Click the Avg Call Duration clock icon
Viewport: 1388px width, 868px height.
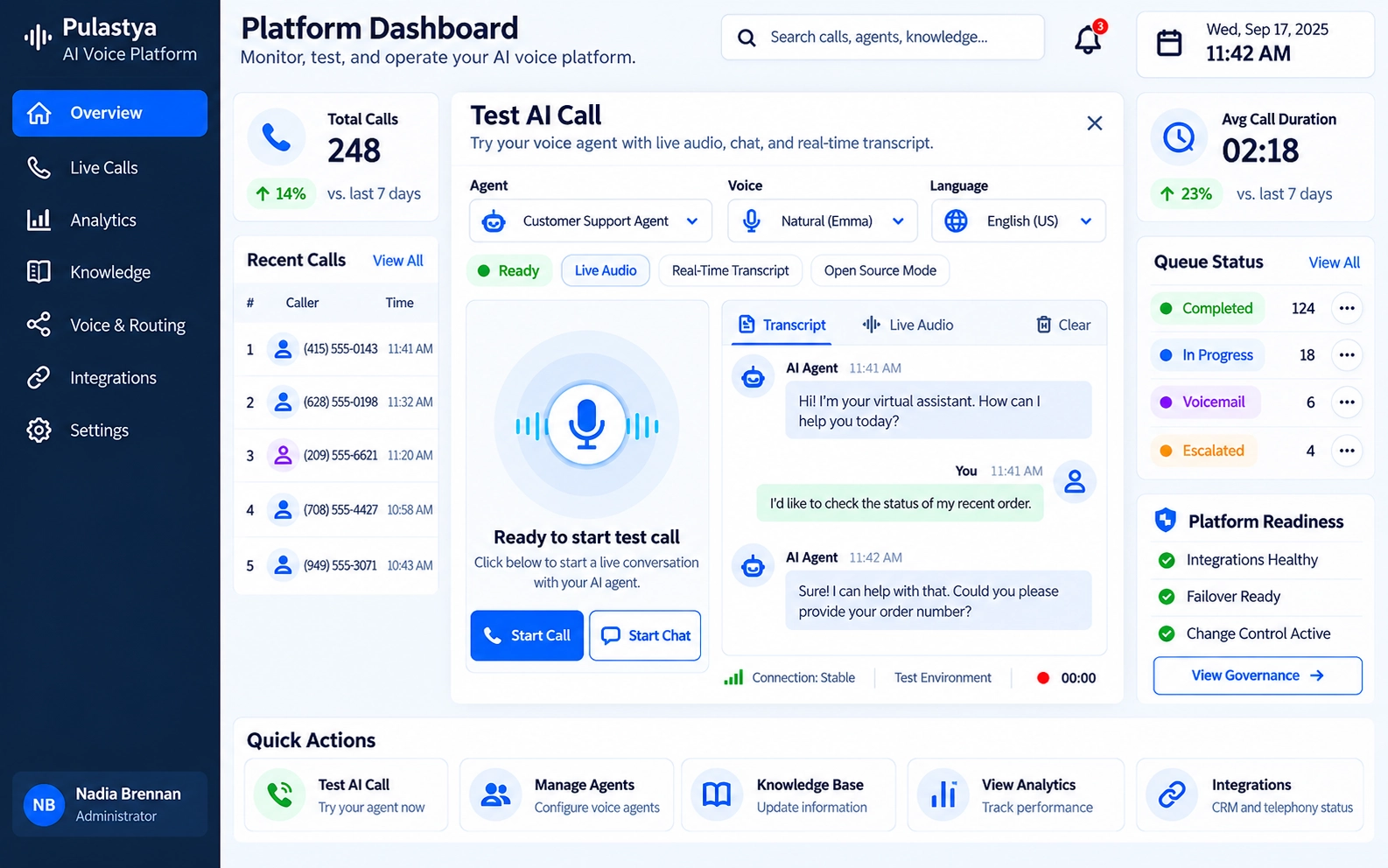[x=1179, y=137]
